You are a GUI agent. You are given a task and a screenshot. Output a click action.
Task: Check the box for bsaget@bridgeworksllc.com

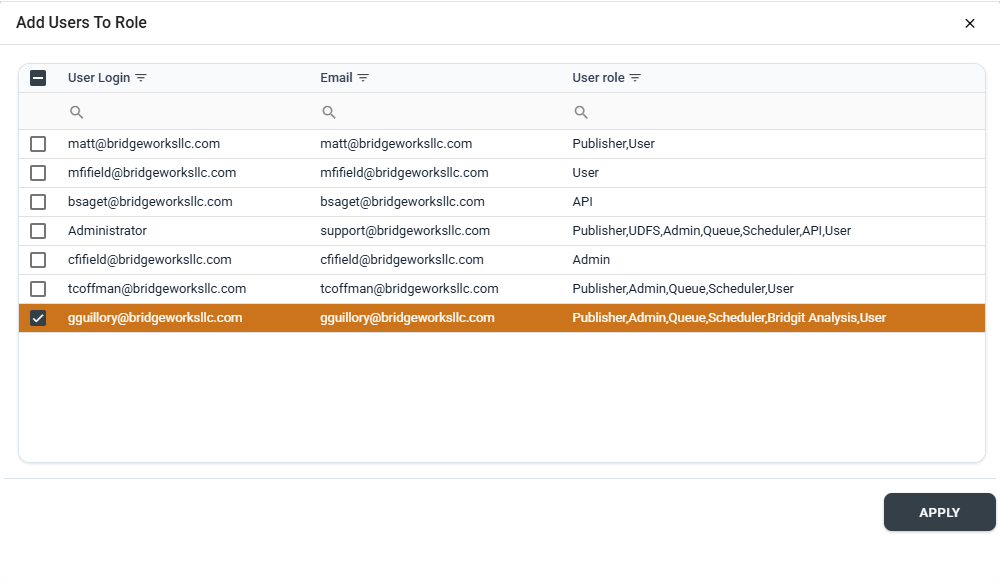pos(38,202)
